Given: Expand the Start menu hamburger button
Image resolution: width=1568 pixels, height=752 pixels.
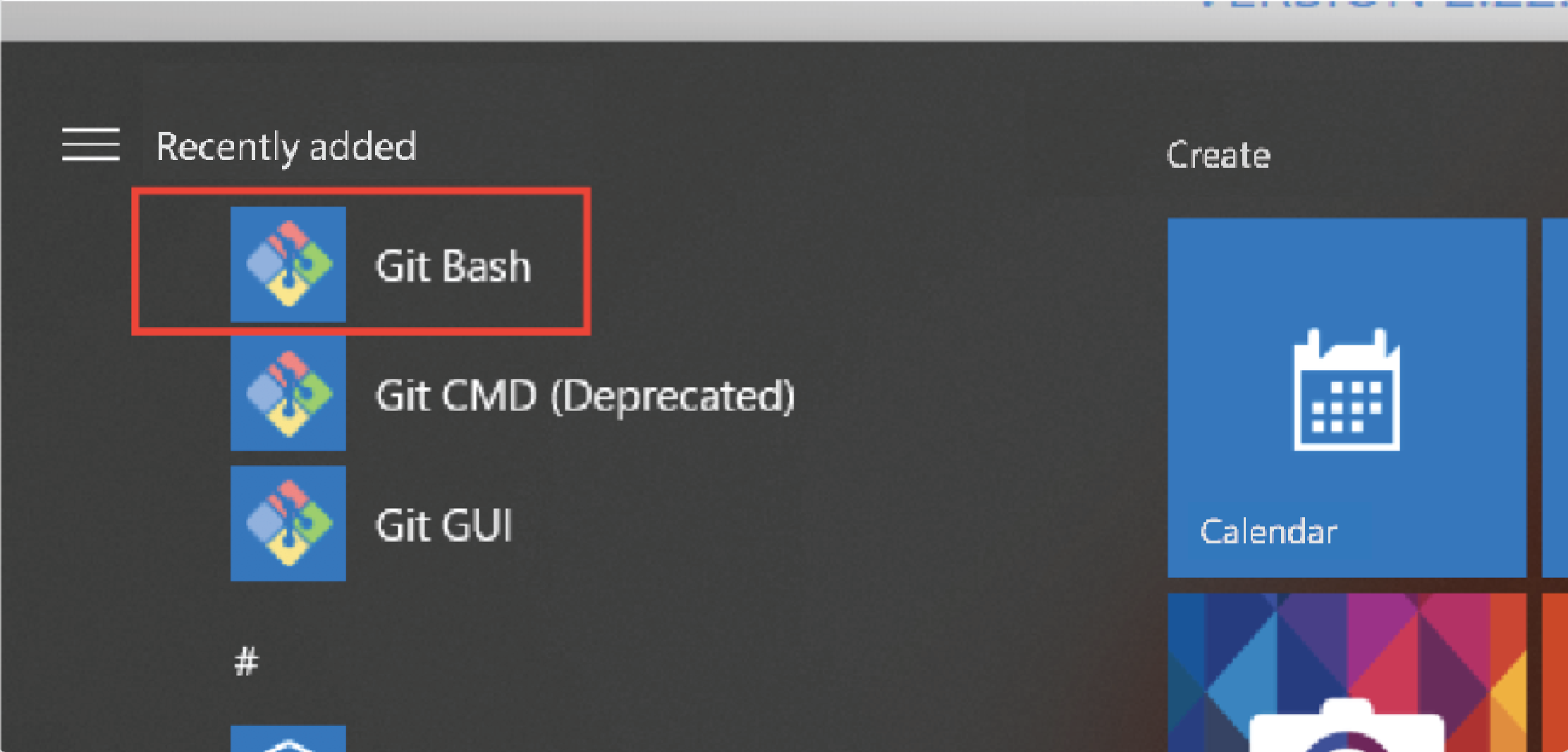Looking at the screenshot, I should [x=91, y=145].
